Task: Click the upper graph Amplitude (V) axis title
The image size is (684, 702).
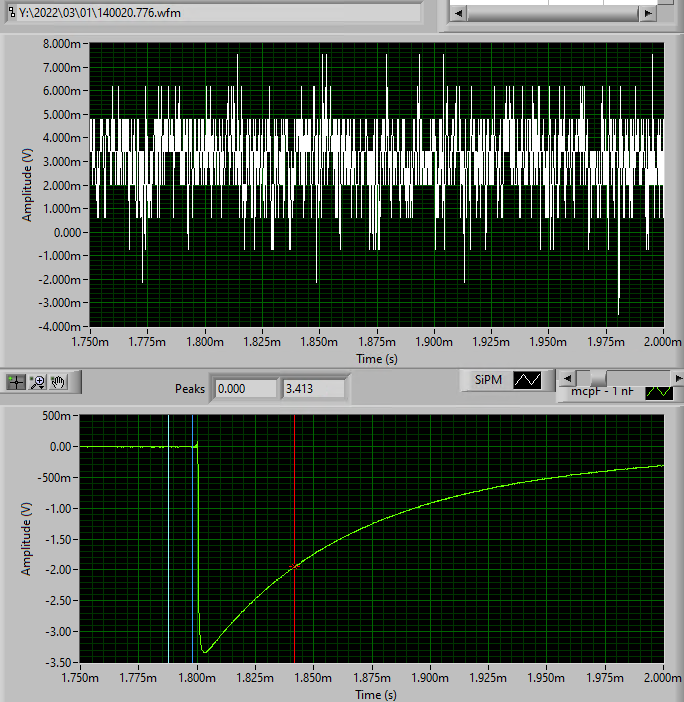Action: coord(27,185)
